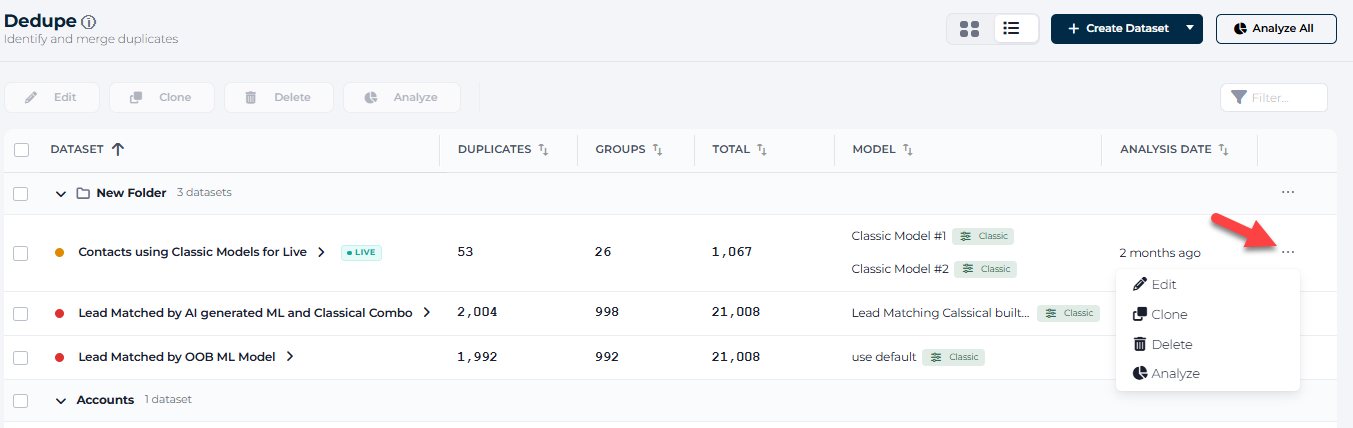Image resolution: width=1353 pixels, height=428 pixels.
Task: Open Contacts using Classic Models for Live
Action: click(192, 252)
